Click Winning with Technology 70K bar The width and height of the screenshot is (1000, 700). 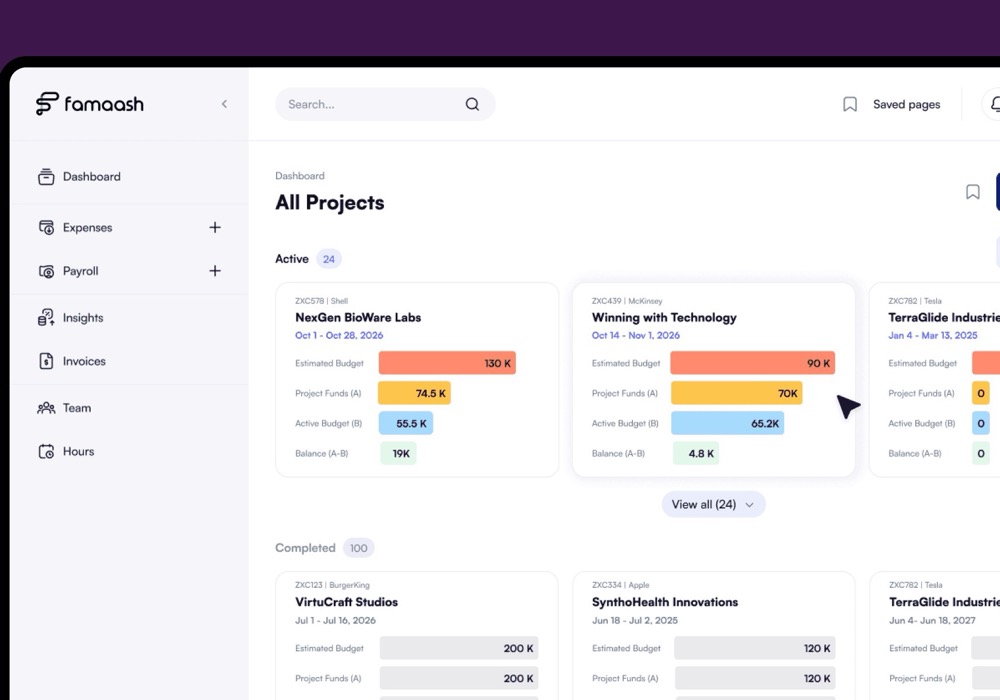pyautogui.click(x=737, y=393)
